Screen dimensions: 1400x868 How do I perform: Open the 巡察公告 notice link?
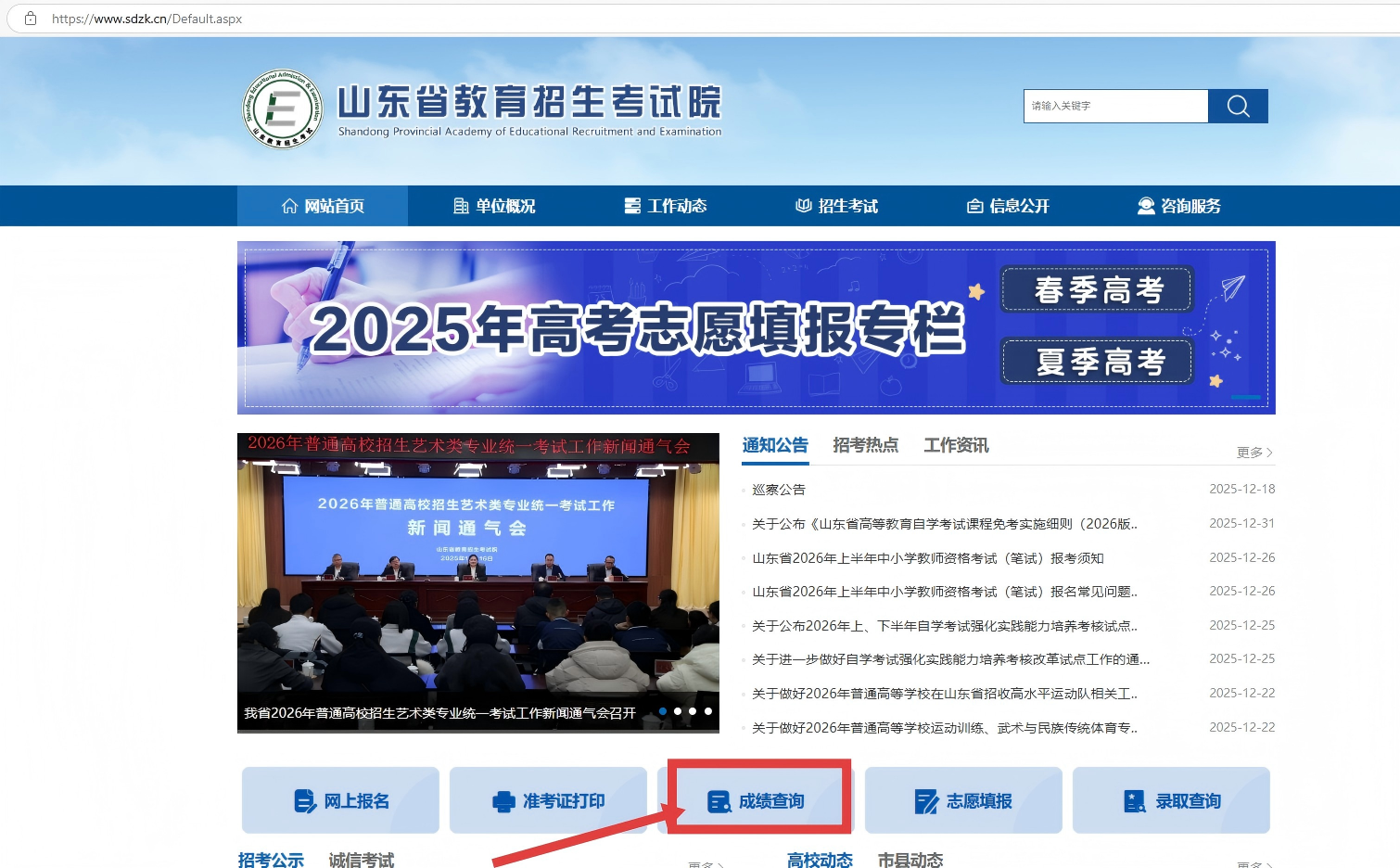779,490
